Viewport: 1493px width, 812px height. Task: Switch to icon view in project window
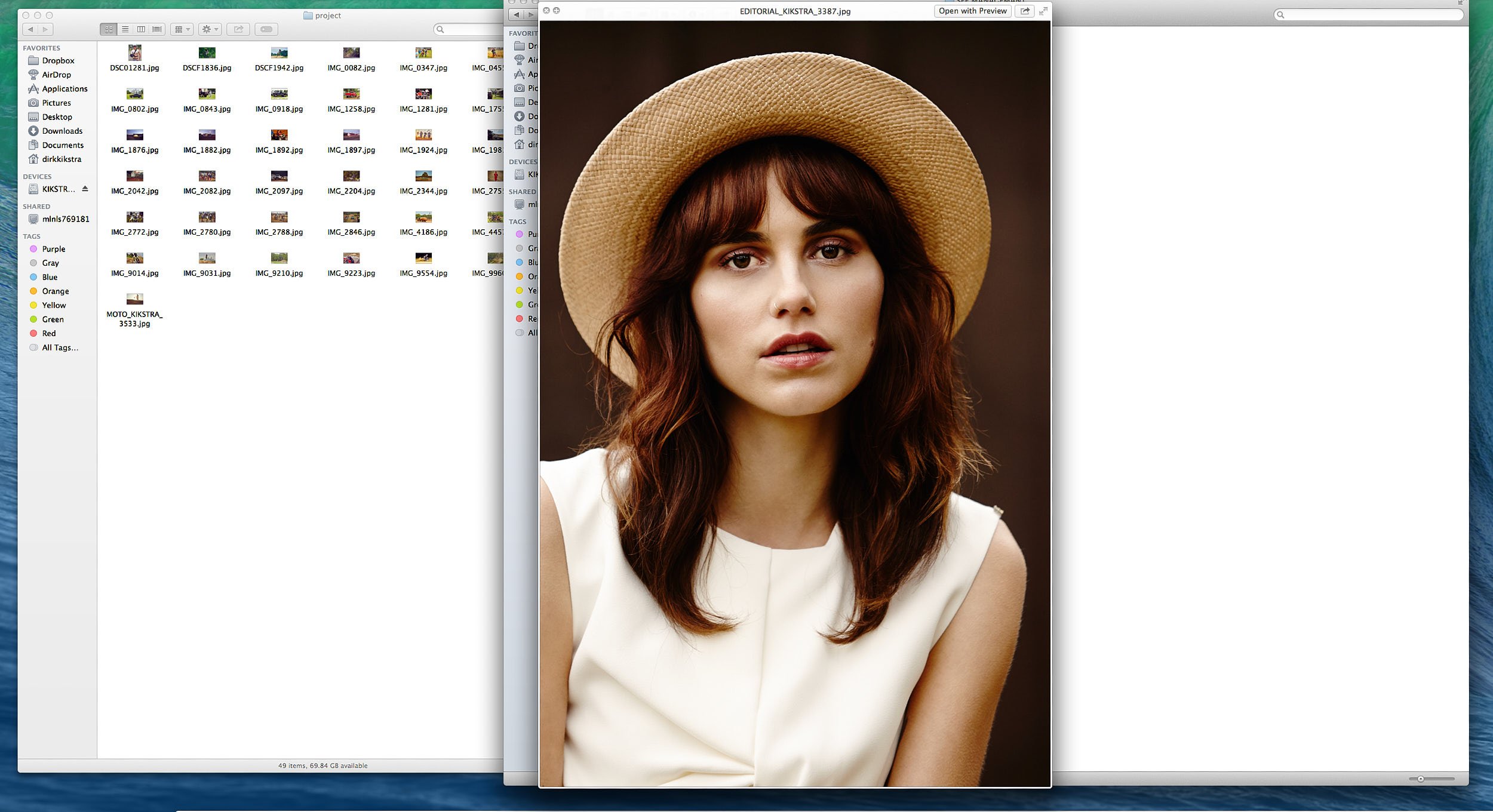(109, 29)
